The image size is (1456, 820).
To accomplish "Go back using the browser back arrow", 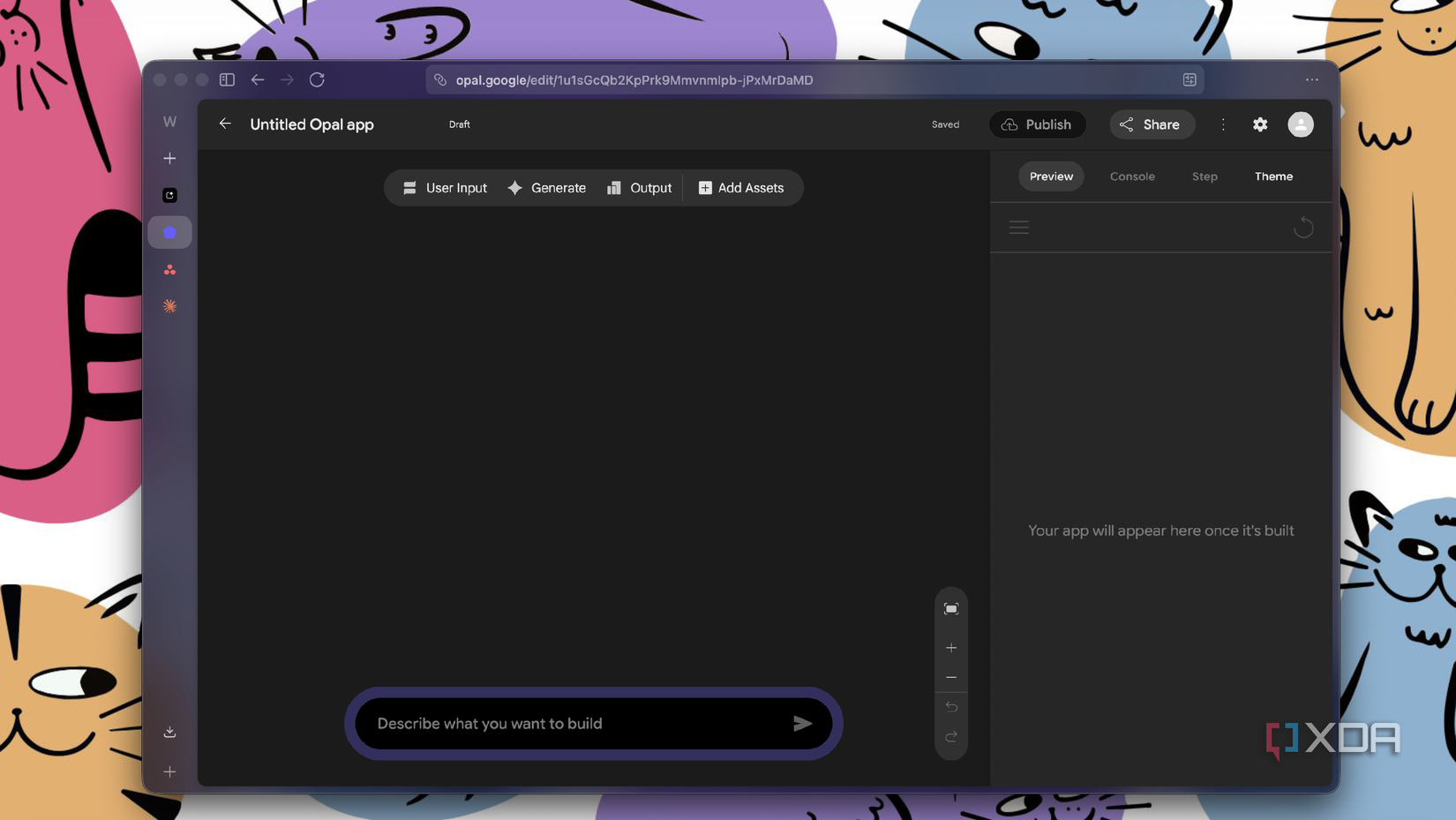I will [x=258, y=79].
